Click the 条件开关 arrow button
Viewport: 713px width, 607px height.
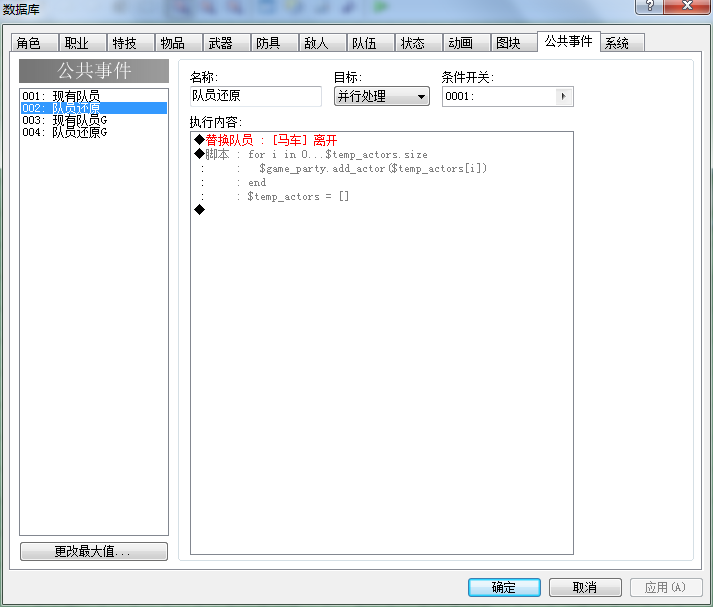point(564,96)
